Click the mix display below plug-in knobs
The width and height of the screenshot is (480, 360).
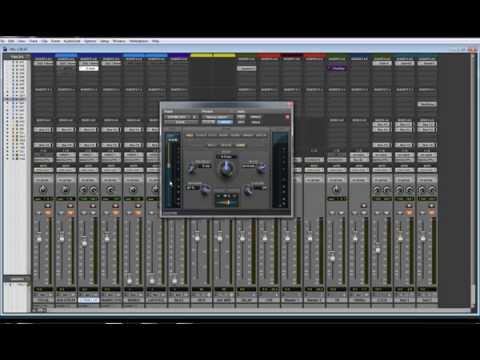tap(226, 199)
